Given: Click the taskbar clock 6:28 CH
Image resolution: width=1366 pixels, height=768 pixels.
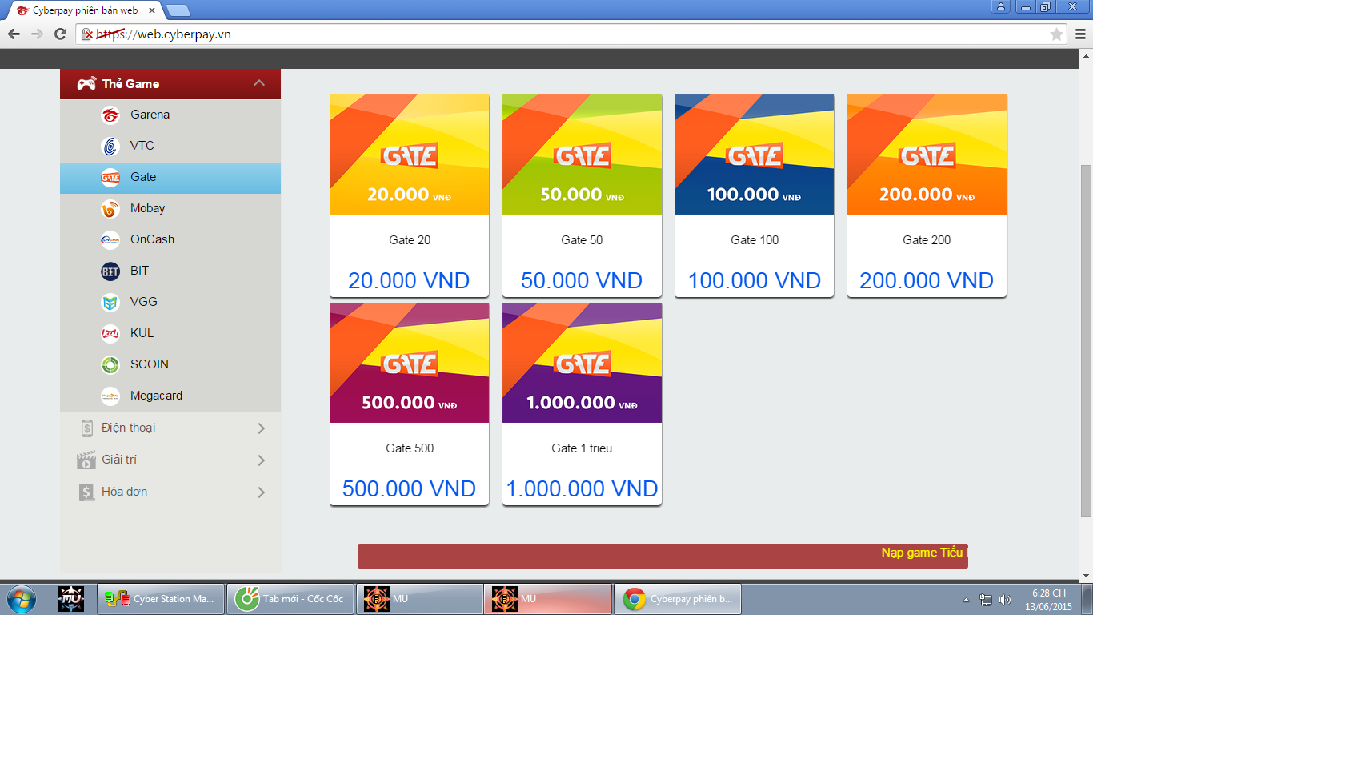Looking at the screenshot, I should click(1048, 600).
